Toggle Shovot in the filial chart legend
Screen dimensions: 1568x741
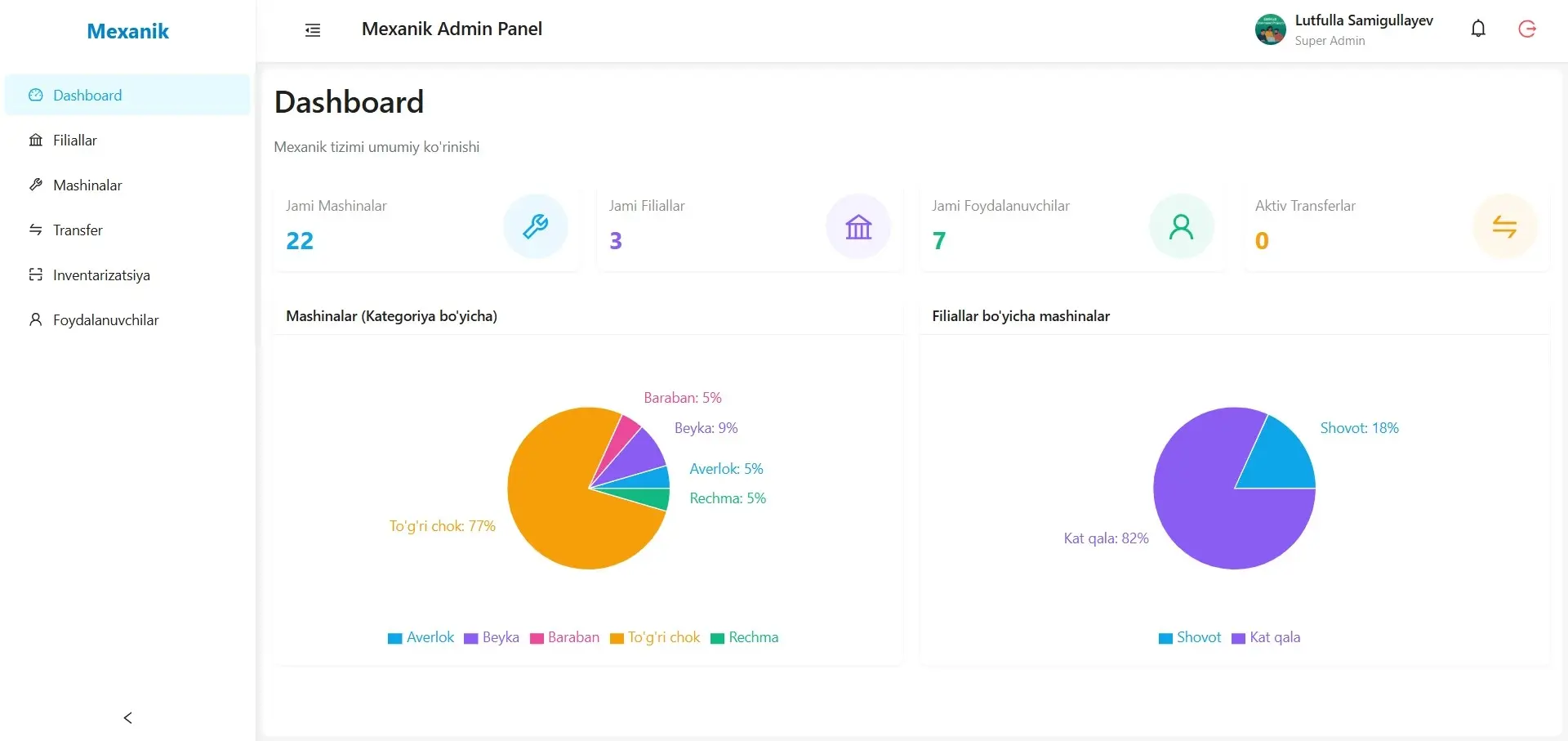[x=1189, y=637]
